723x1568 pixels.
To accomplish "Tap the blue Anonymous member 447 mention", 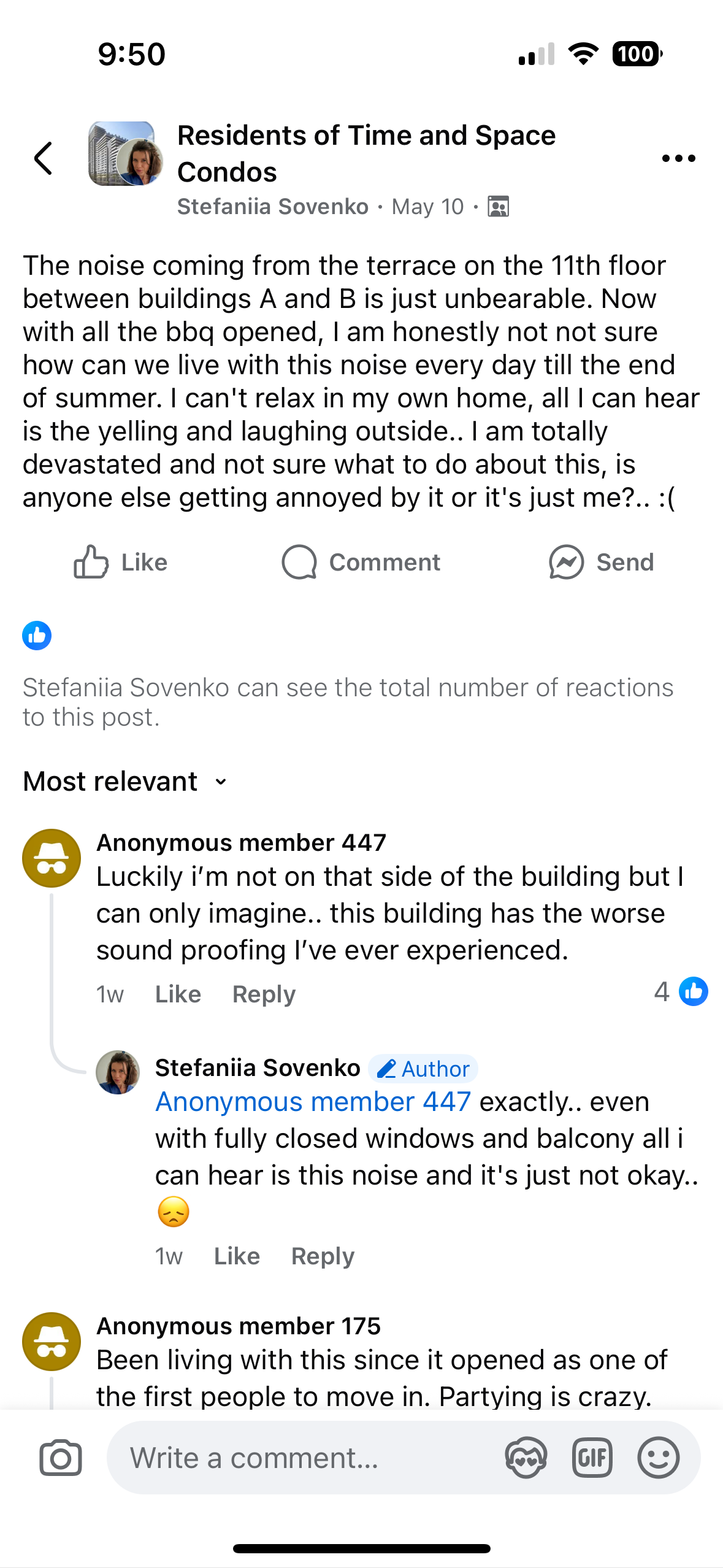I will [x=313, y=1102].
